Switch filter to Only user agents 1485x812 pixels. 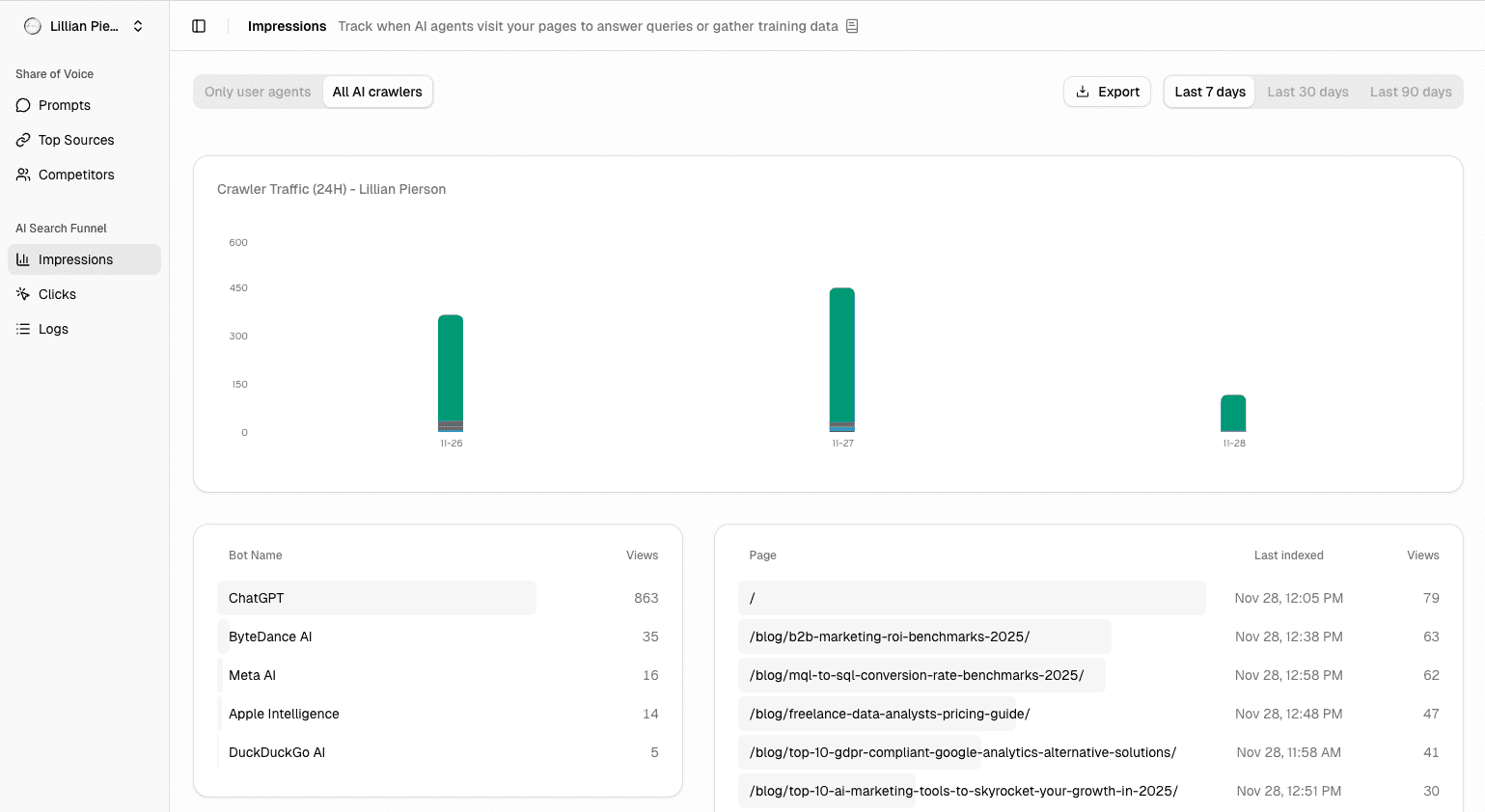click(x=258, y=92)
